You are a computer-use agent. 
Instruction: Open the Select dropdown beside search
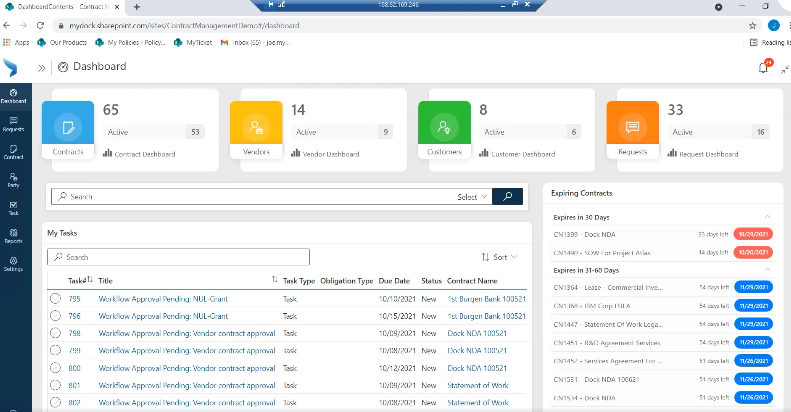pos(472,197)
